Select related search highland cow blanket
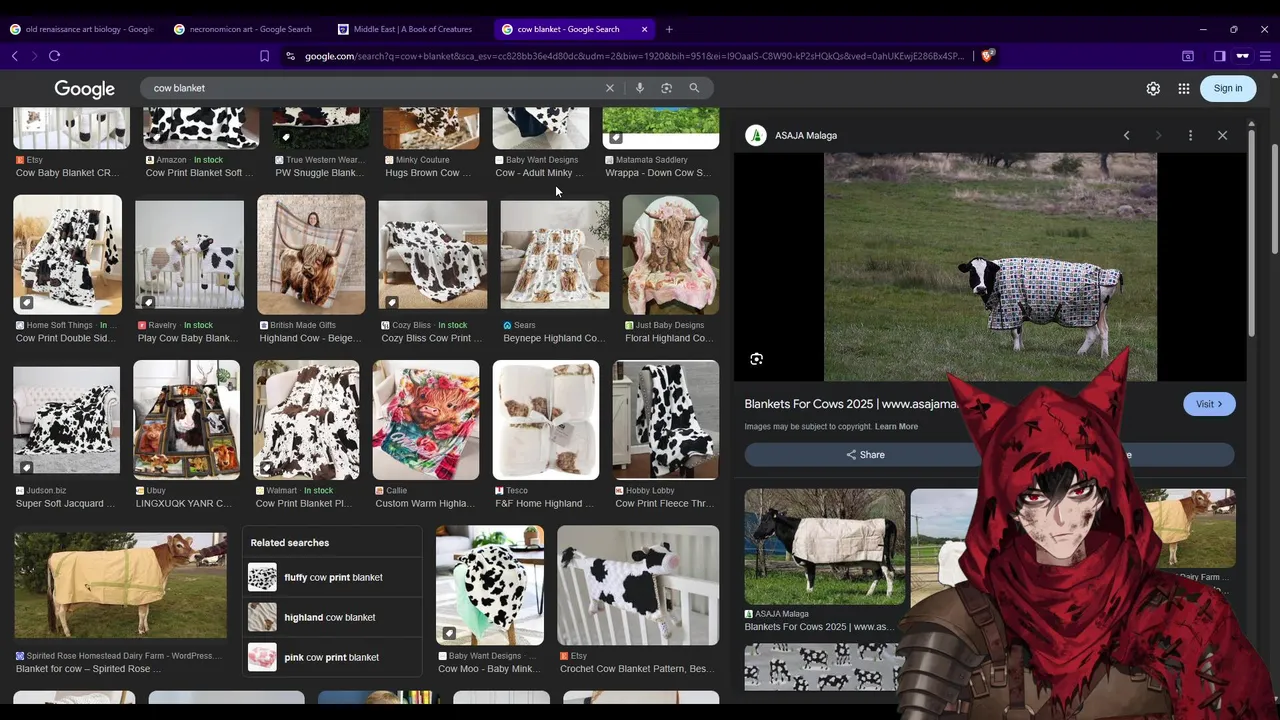1280x720 pixels. point(332,617)
